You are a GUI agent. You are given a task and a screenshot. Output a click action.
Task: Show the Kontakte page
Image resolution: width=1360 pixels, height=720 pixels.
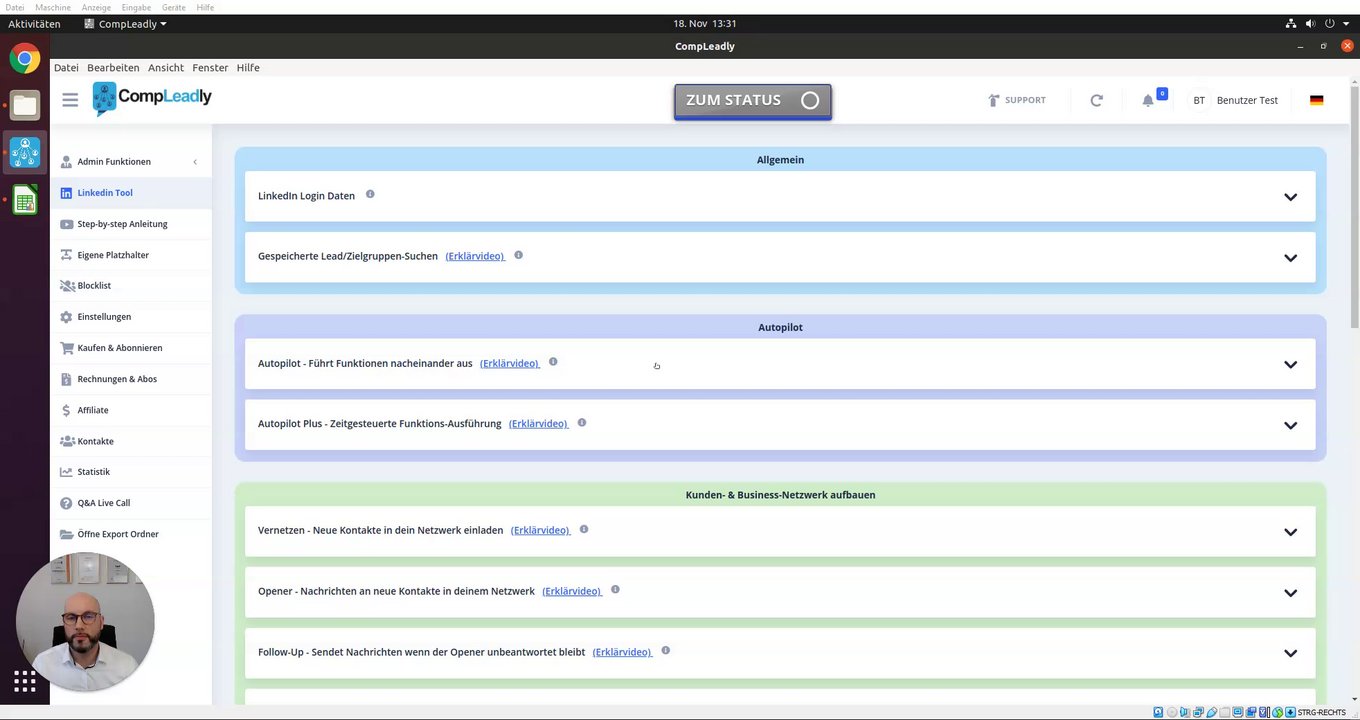coord(131,441)
